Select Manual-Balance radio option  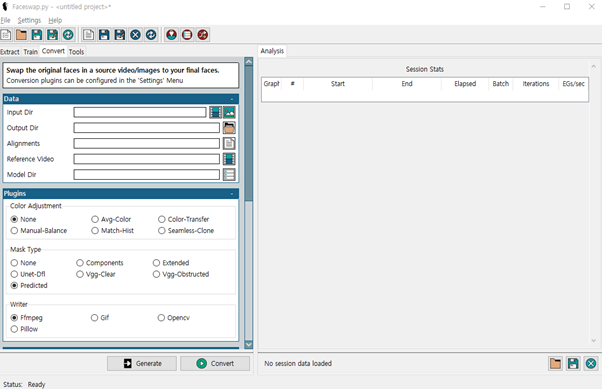pyautogui.click(x=39, y=231)
